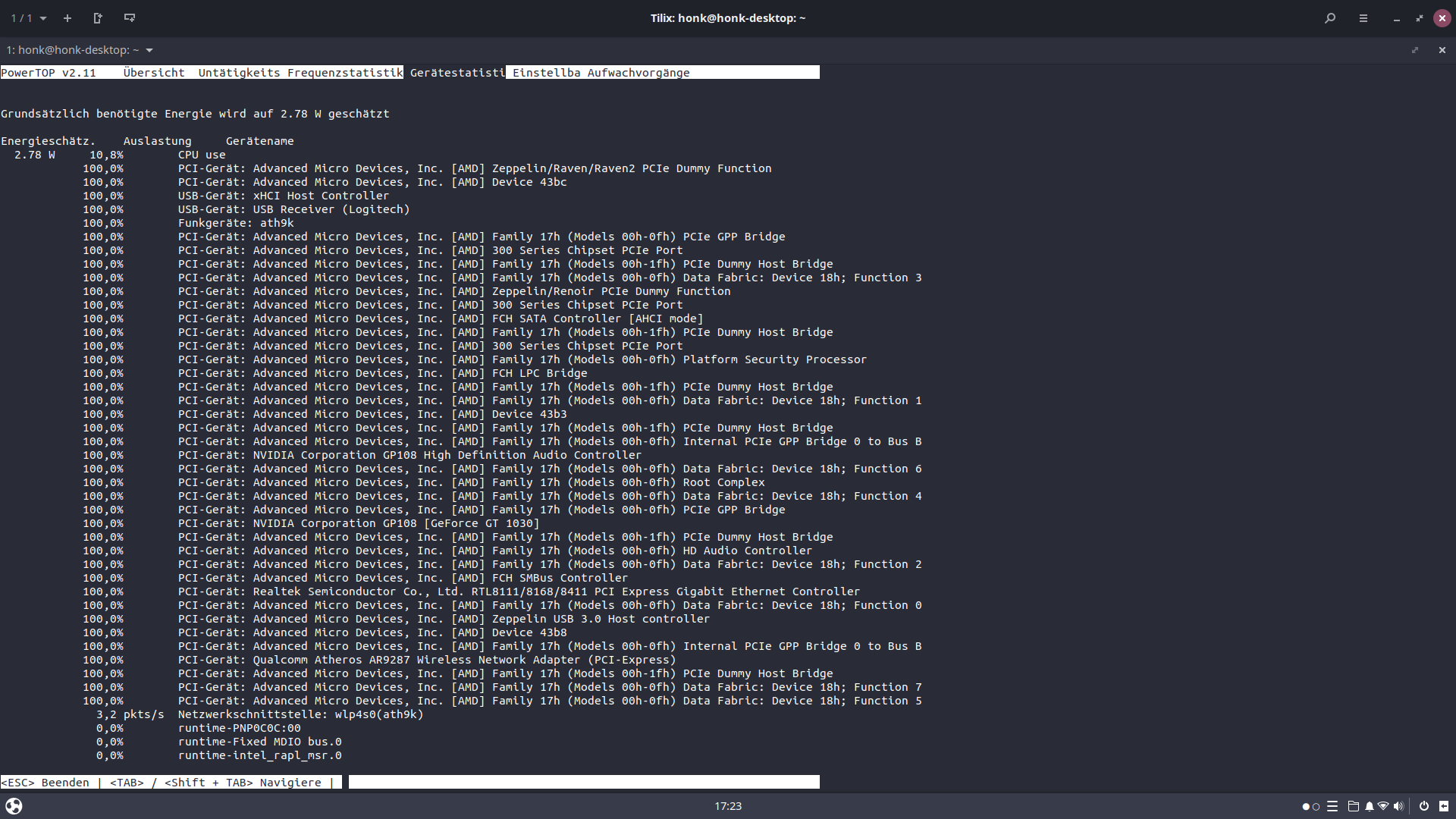Click <ESC> Beenden in status bar
This screenshot has height=819, width=1456.
pos(45,783)
